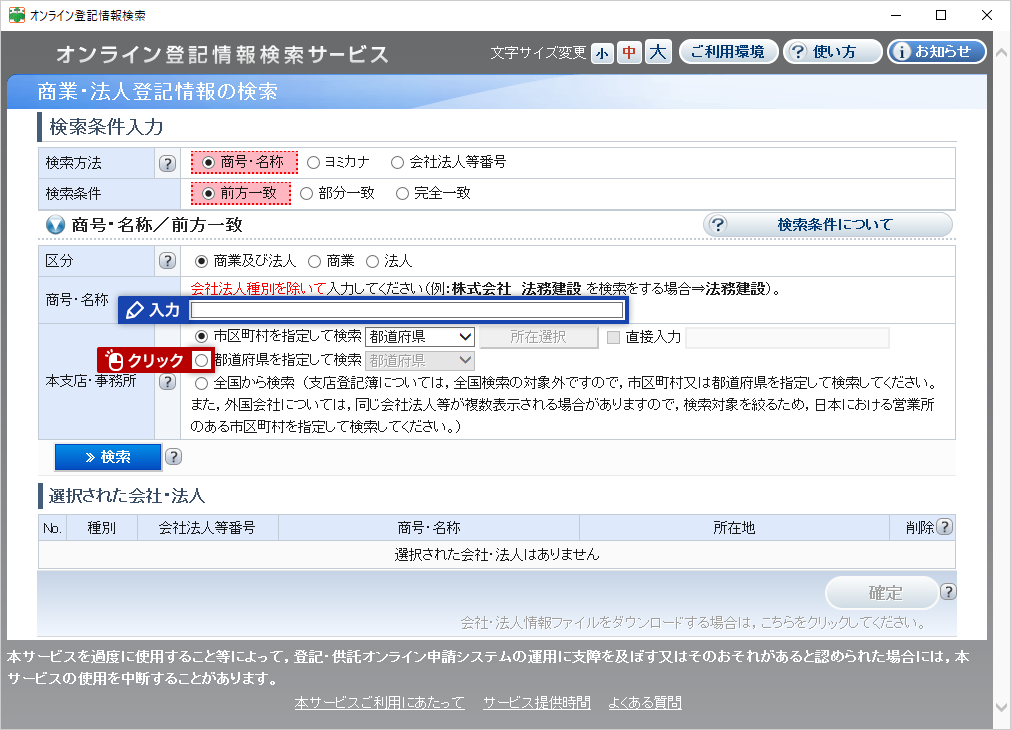Click the 会社・法人情報ファイルをダウンロード link text
This screenshot has height=730, width=1011.
click(x=693, y=623)
